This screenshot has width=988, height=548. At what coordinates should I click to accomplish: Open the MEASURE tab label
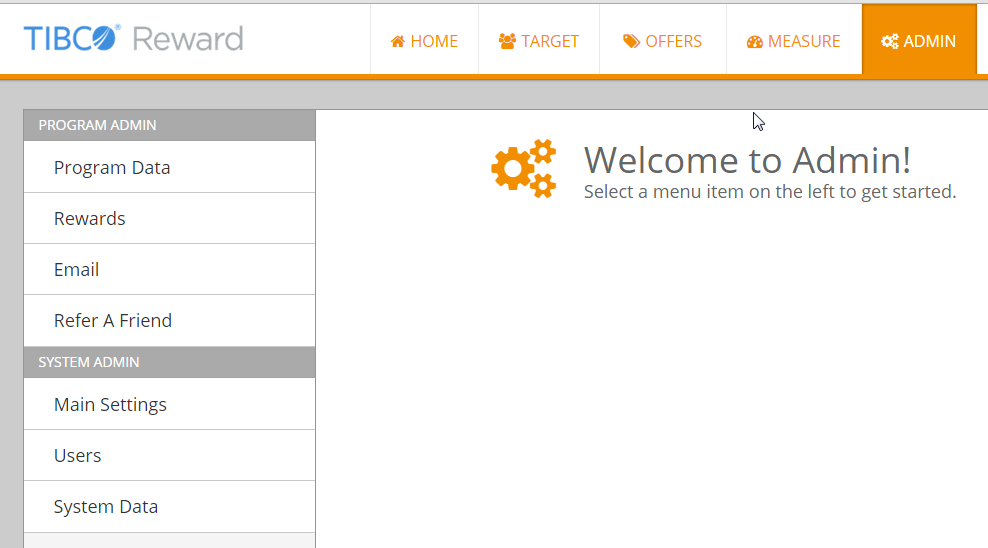(804, 42)
